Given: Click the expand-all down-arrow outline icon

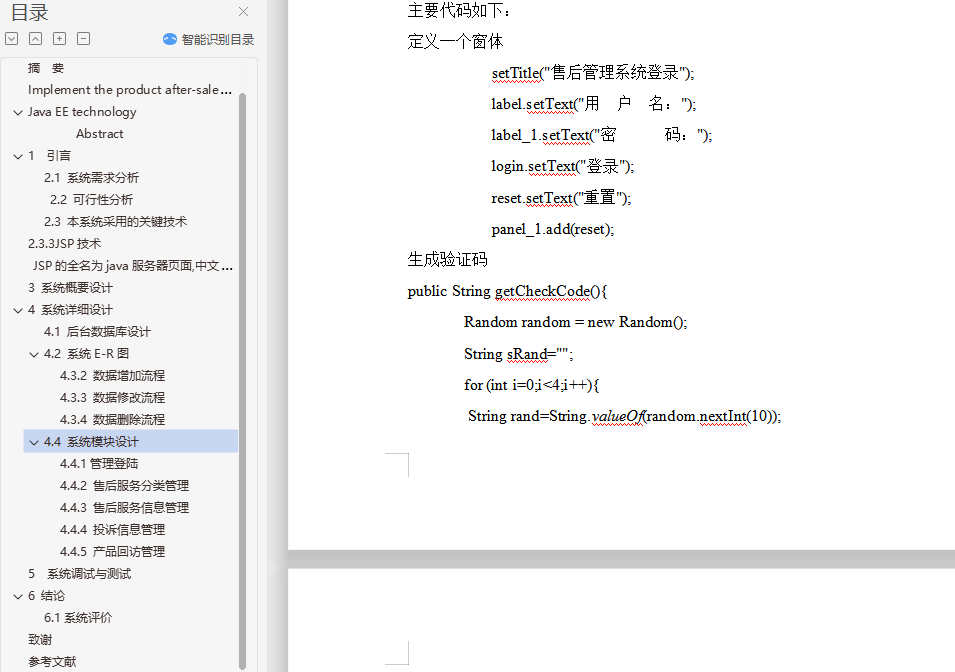Looking at the screenshot, I should 12,39.
